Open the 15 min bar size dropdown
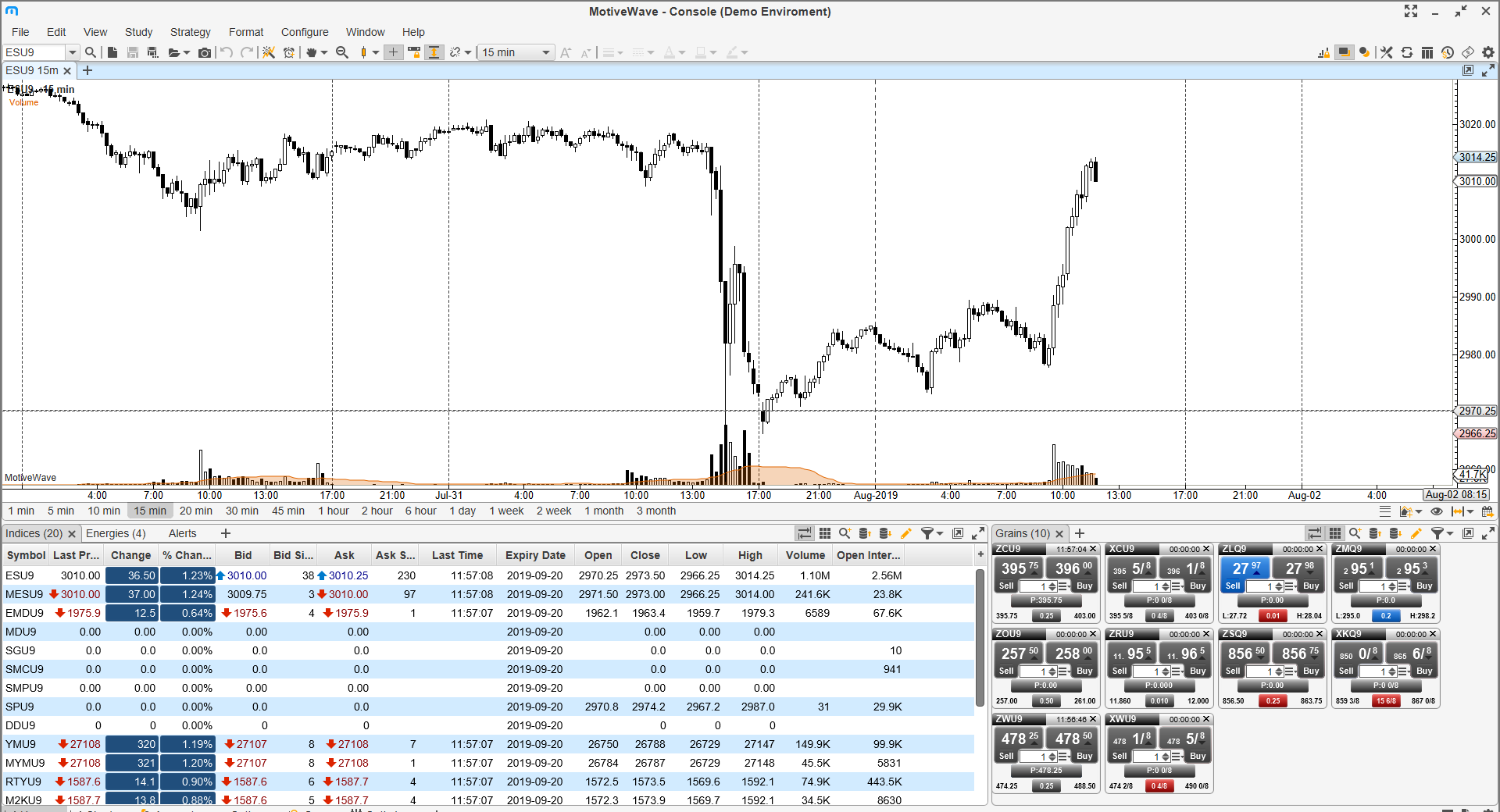1500x812 pixels. [x=516, y=52]
